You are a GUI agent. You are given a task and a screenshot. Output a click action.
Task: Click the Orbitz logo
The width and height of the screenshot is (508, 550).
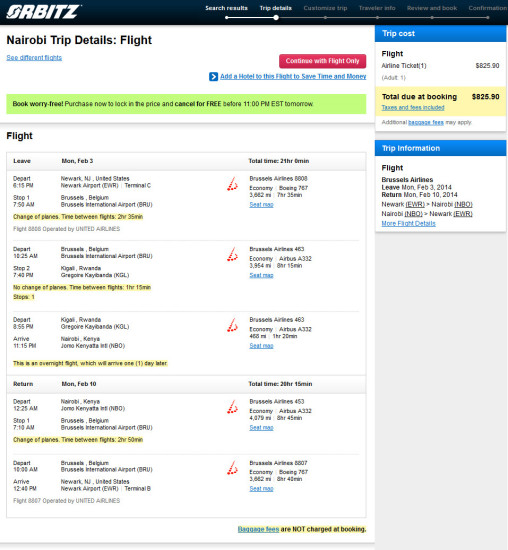[44, 12]
